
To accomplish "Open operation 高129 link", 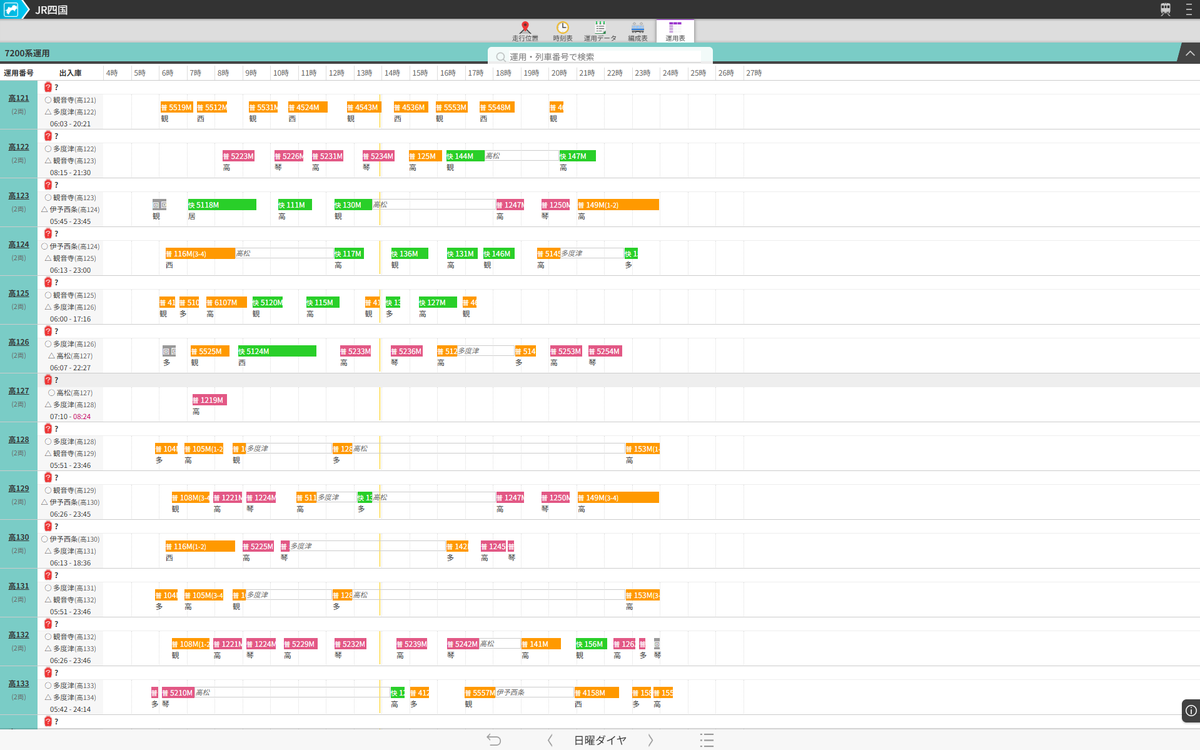I will (x=19, y=489).
